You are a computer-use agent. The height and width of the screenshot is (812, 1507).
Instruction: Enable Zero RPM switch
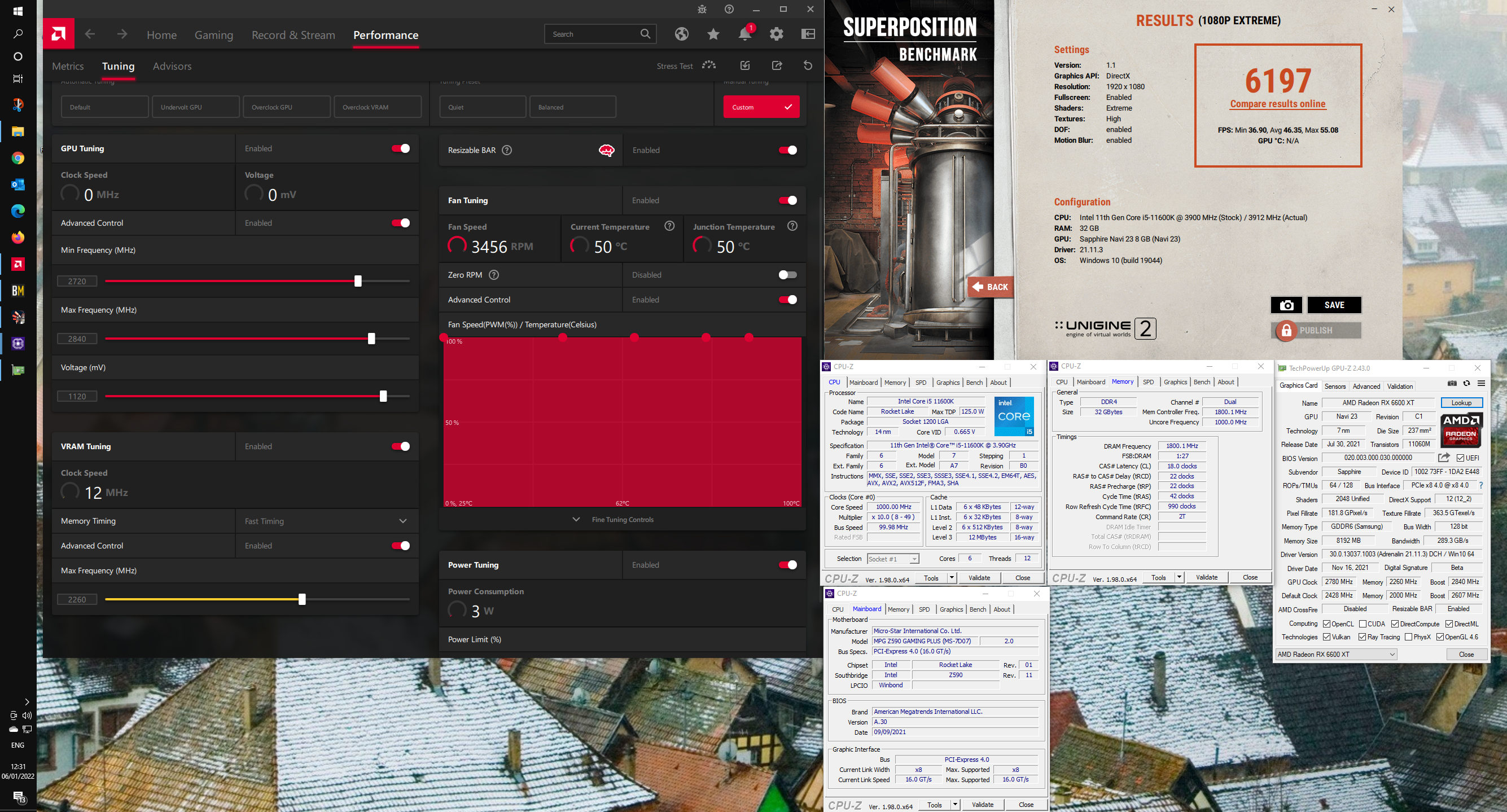pos(787,275)
